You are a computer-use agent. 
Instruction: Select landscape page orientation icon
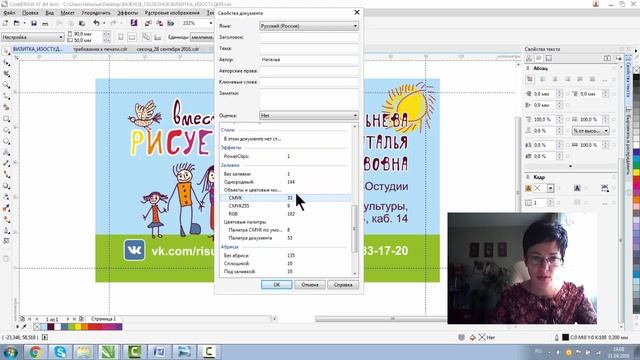coord(132,37)
